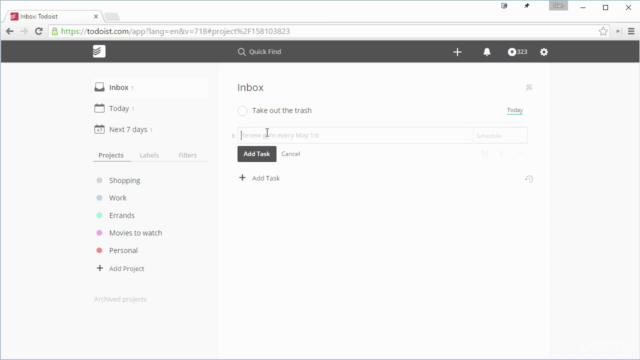Check off Take out the trash task

(x=242, y=111)
